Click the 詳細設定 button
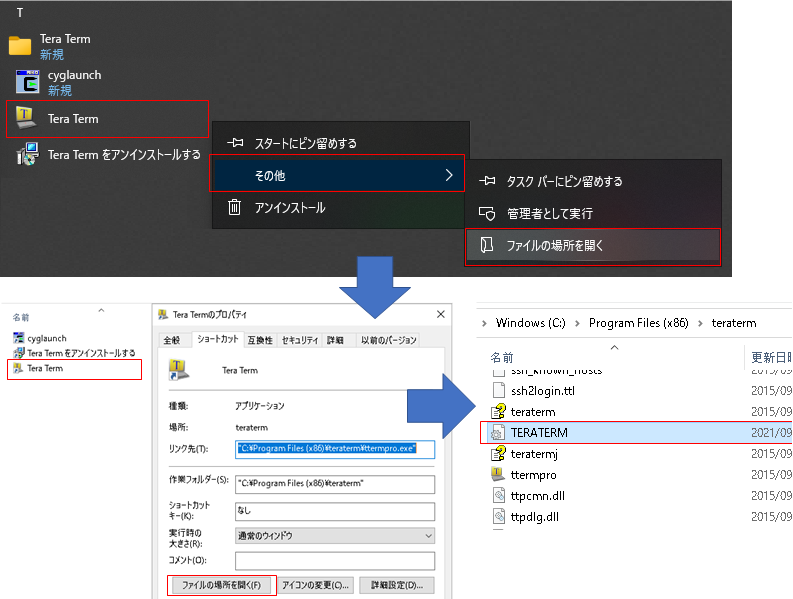The image size is (793, 599). pyautogui.click(x=397, y=585)
